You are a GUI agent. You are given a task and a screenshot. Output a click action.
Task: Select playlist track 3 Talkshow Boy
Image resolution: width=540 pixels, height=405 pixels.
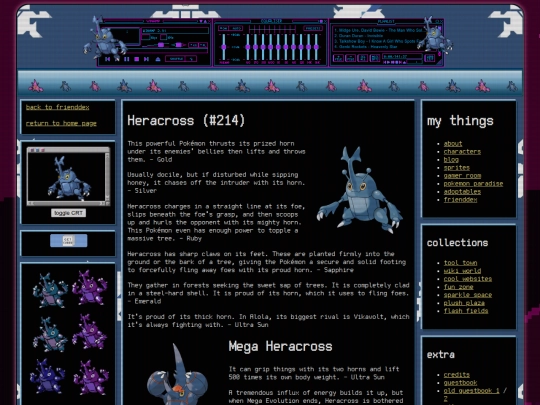pos(378,41)
